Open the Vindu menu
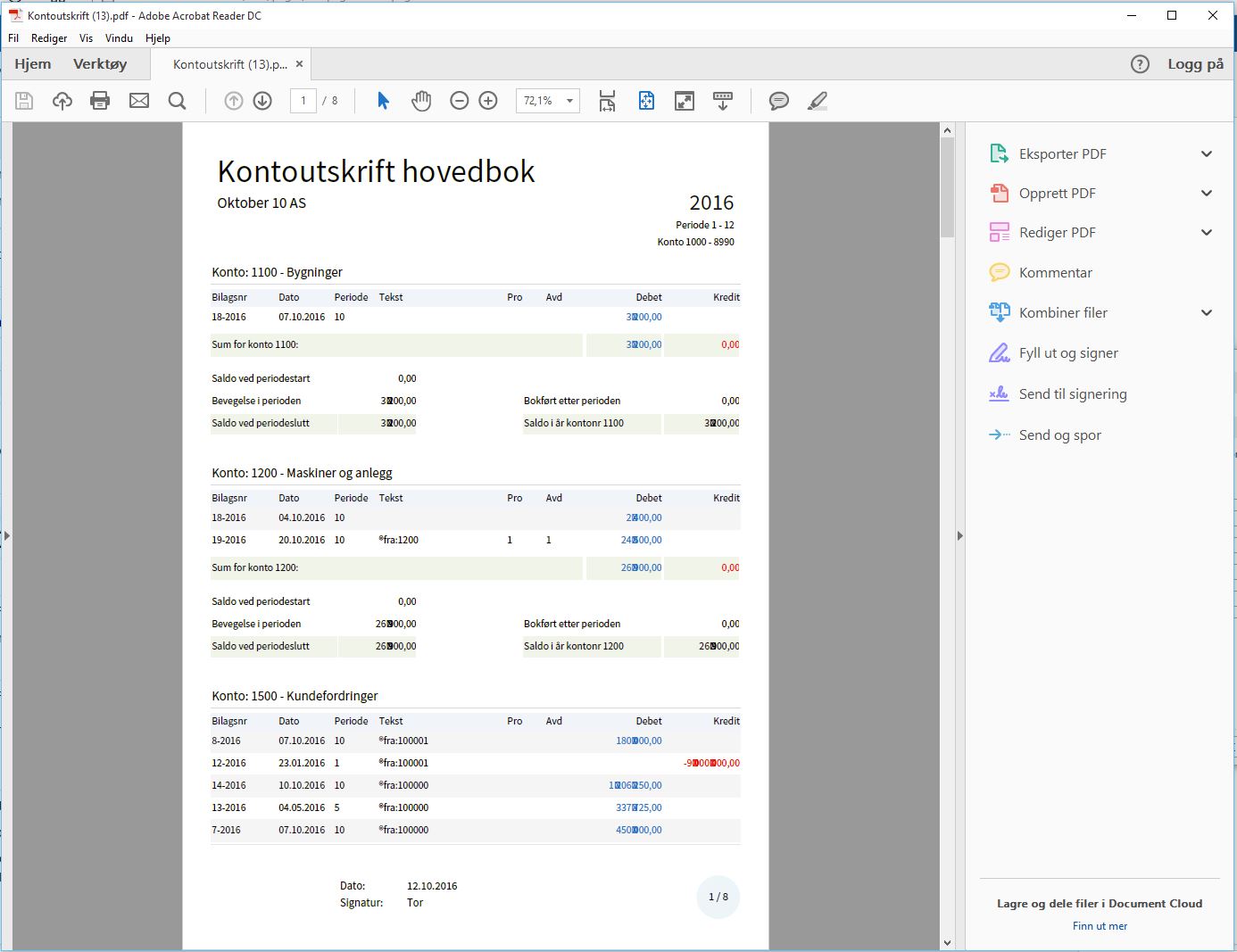Image resolution: width=1237 pixels, height=952 pixels. (x=119, y=38)
